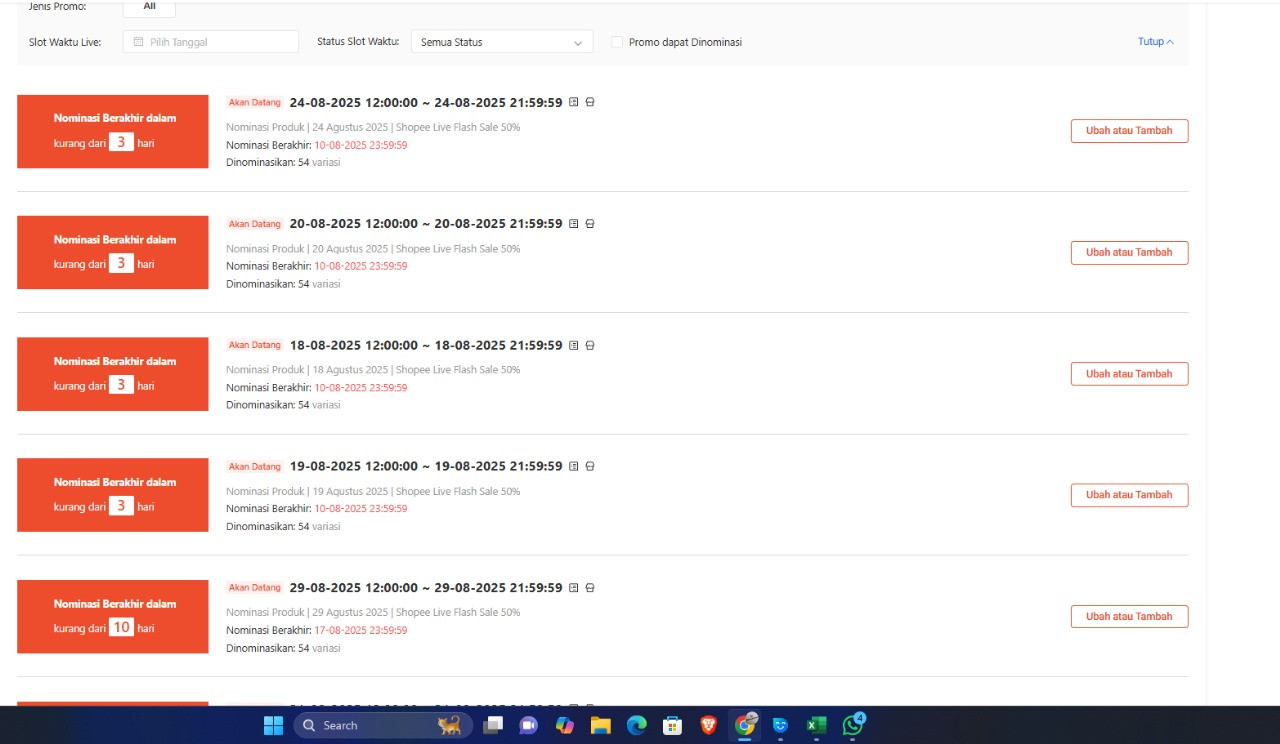The image size is (1280, 744).
Task: Open Microsoft Edge from the taskbar
Action: pos(637,725)
